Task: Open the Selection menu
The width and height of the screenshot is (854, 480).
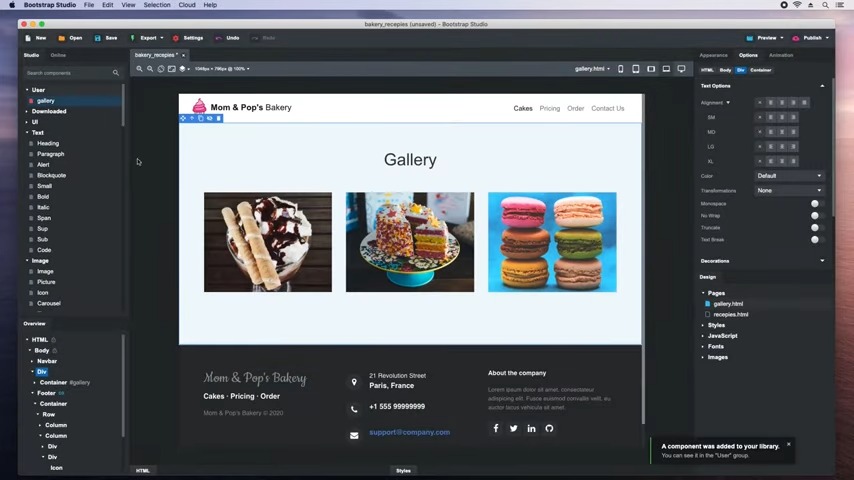Action: click(157, 5)
